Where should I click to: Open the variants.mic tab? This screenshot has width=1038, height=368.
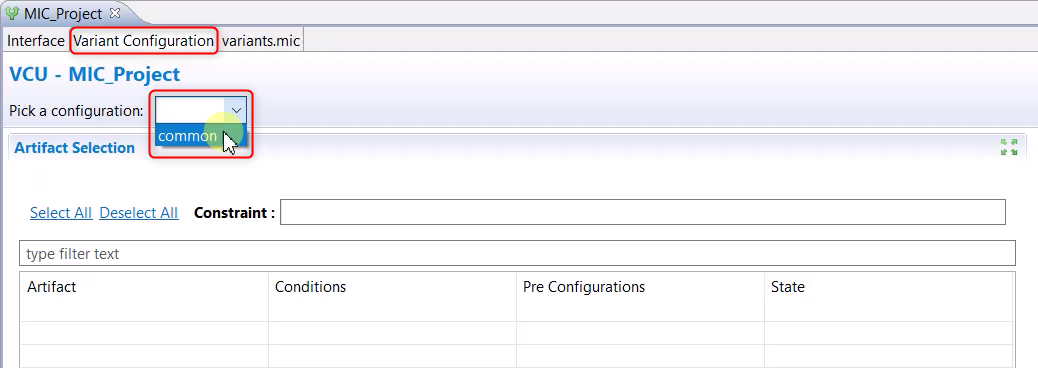261,41
